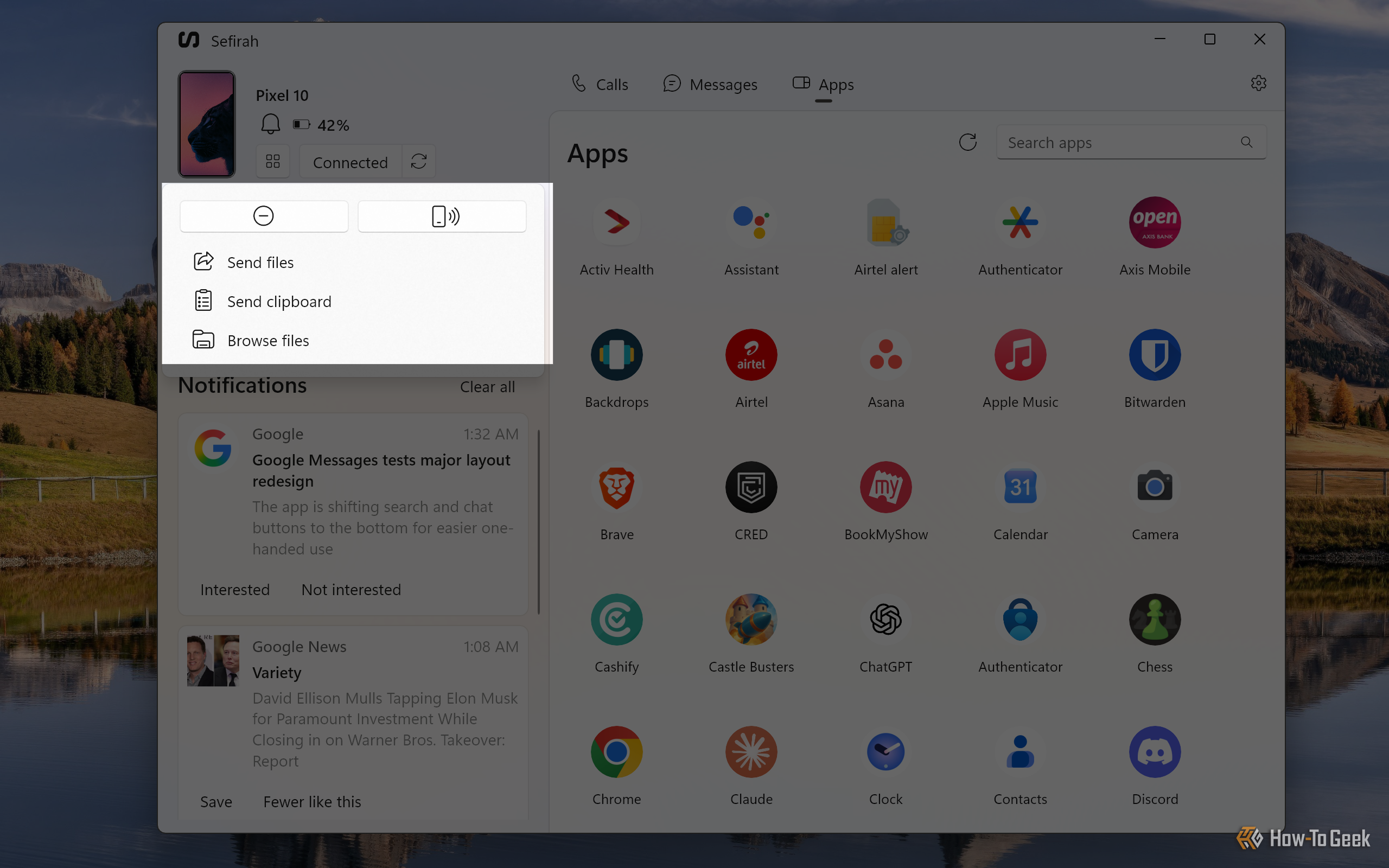Clear all notifications
The image size is (1389, 868).
click(487, 387)
